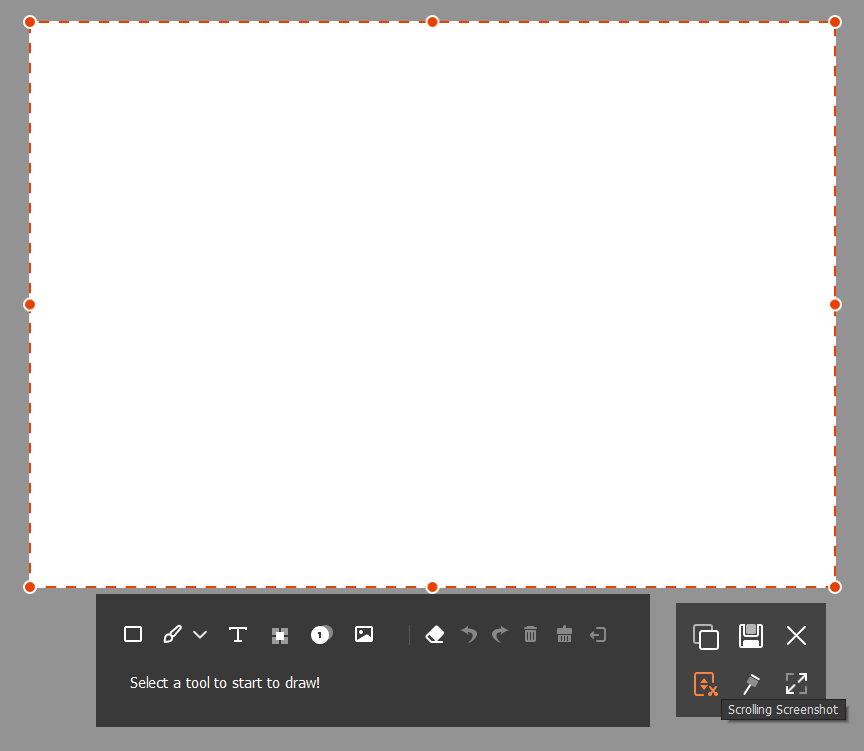Click the left-middle selection edge handle
The width and height of the screenshot is (864, 751).
click(30, 305)
